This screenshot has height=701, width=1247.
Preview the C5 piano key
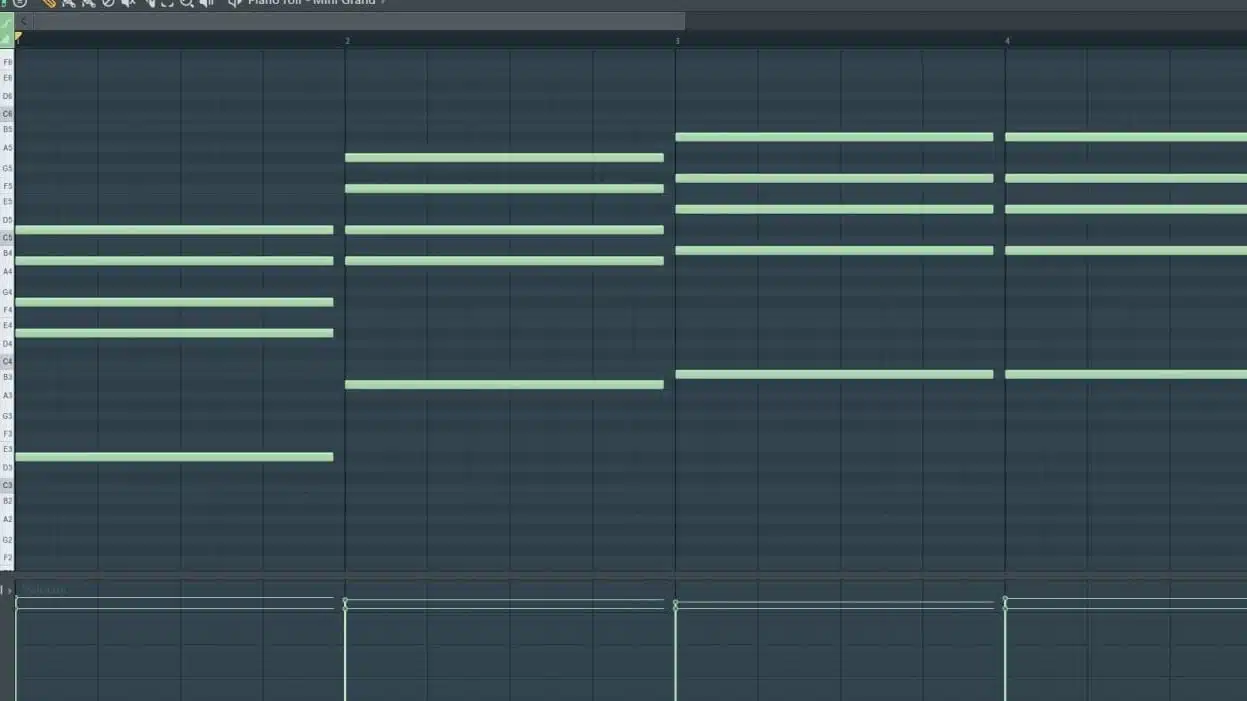pos(7,238)
